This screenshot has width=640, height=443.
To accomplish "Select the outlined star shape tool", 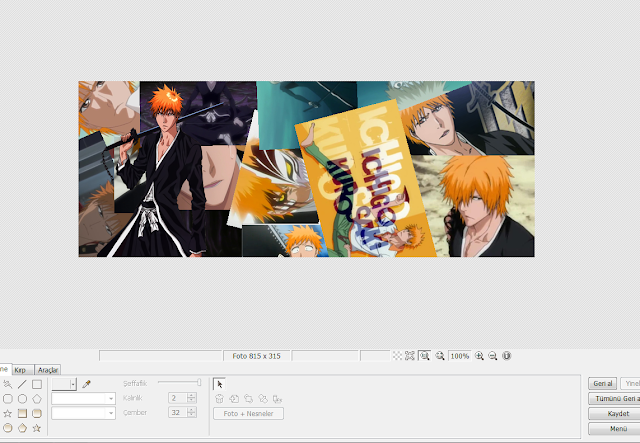I will click(x=7, y=413).
